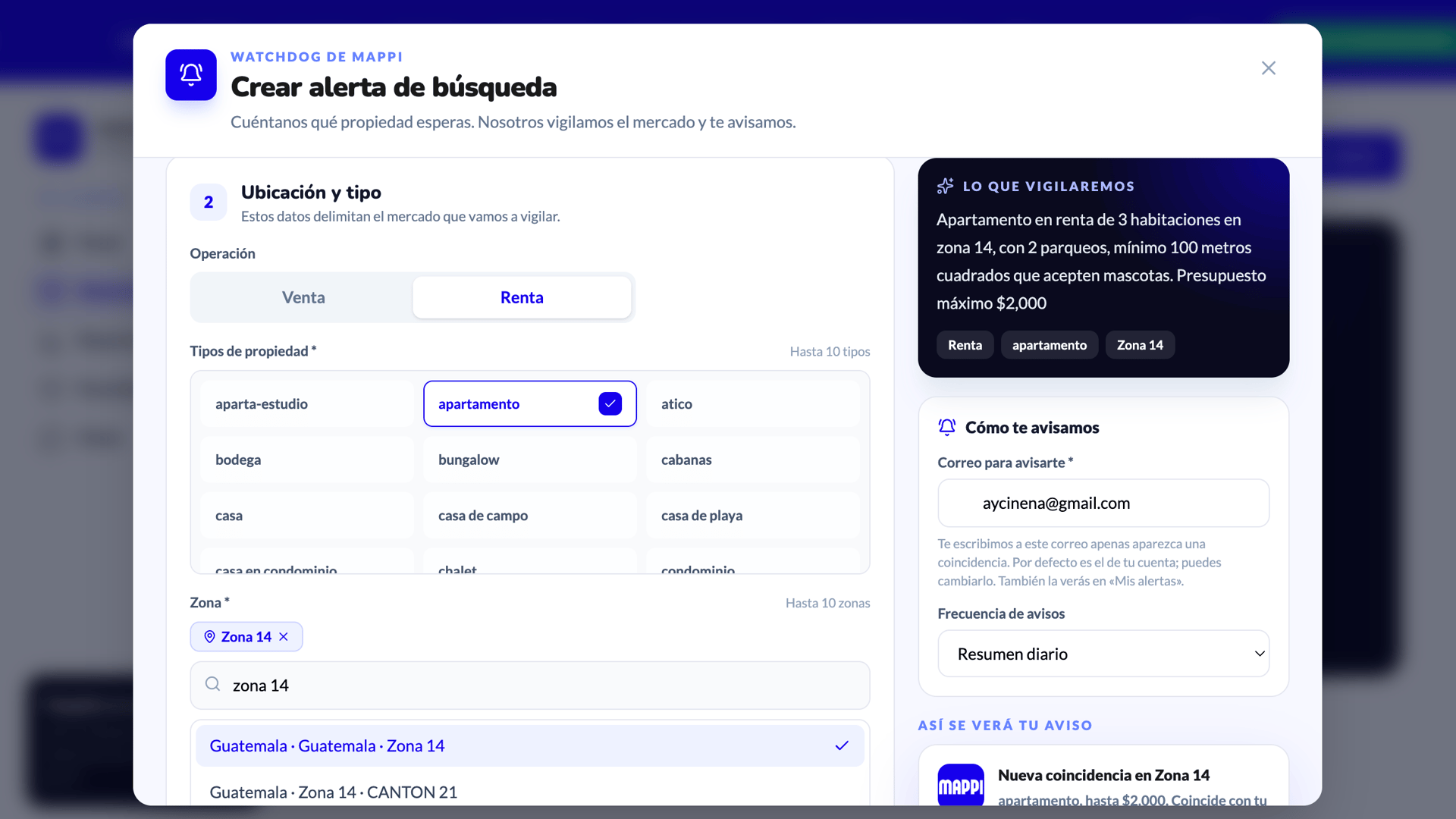Open the Resumen diario frequency dropdown
The image size is (1456, 819).
(1103, 654)
